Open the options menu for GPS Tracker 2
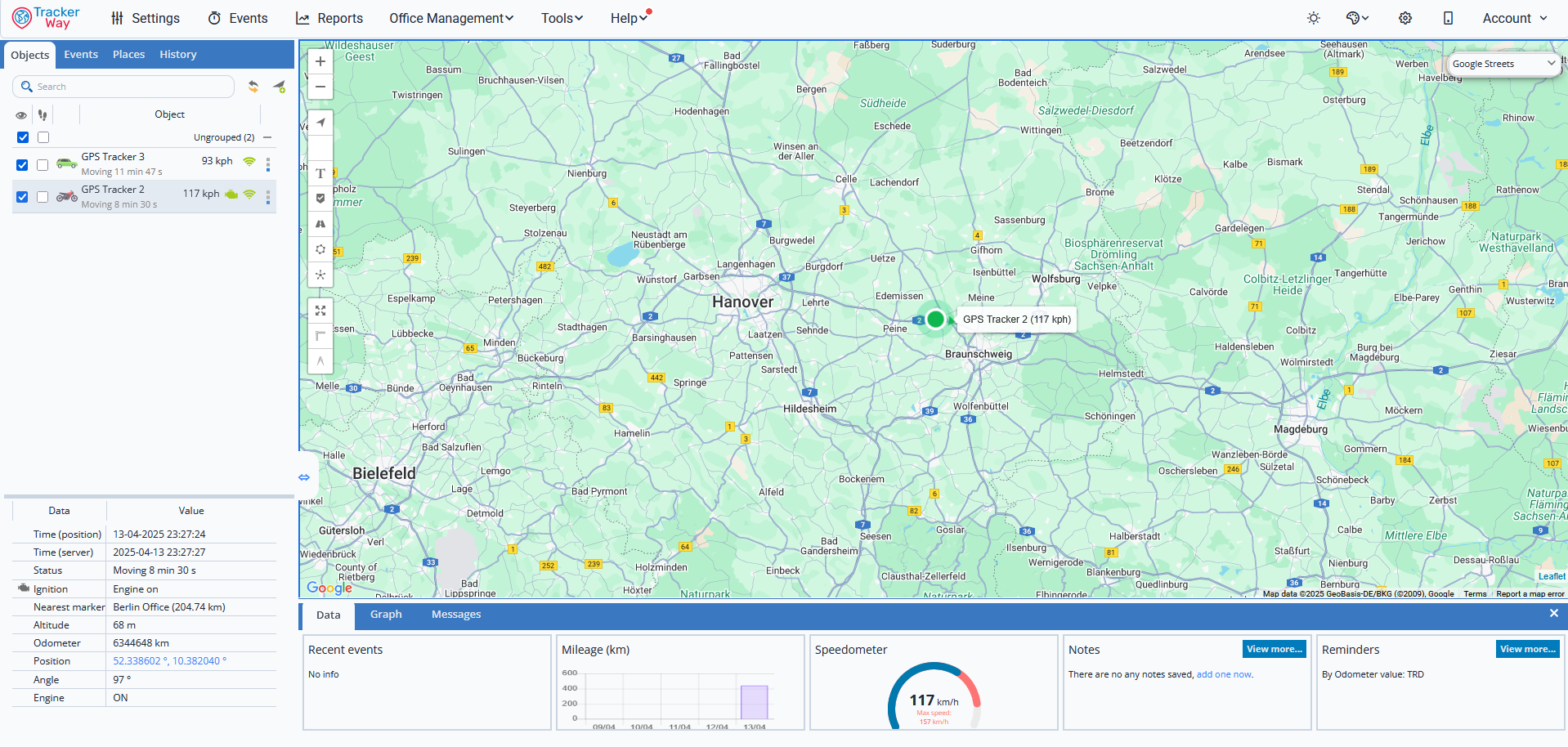This screenshot has height=747, width=1568. 268,197
